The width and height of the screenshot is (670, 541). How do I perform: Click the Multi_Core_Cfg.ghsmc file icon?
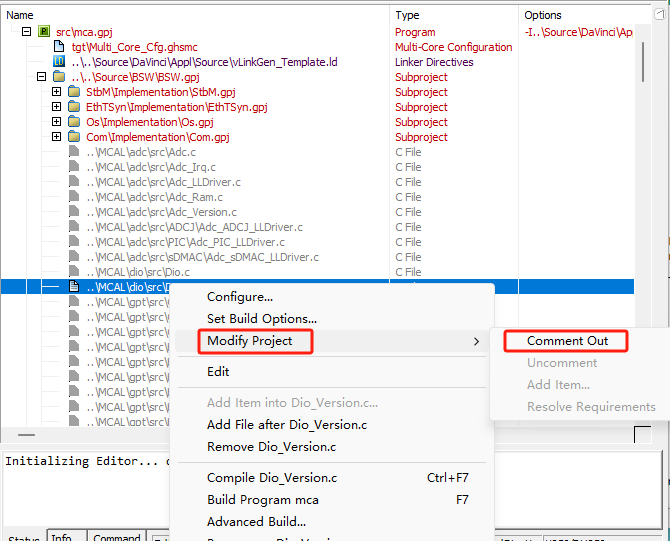click(59, 47)
